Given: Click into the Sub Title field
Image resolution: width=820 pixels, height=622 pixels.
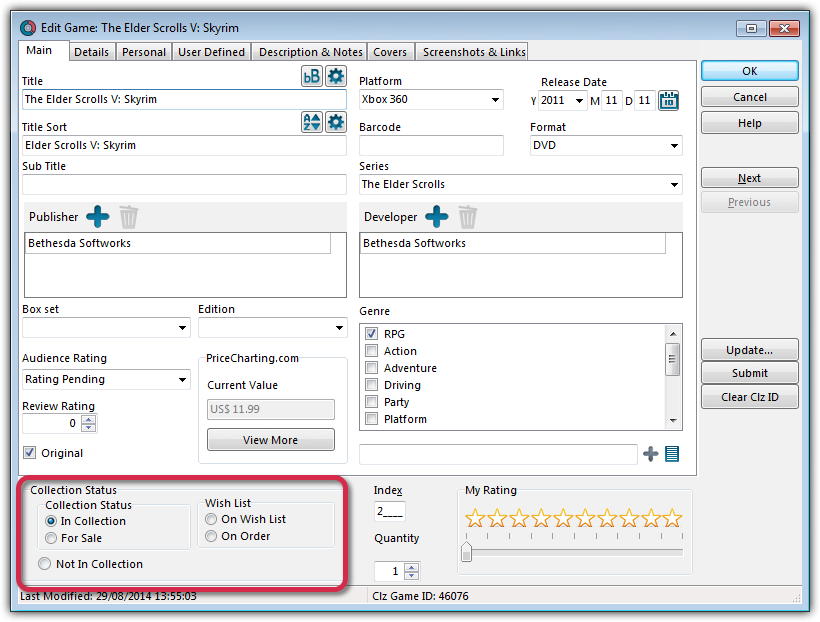Looking at the screenshot, I should click(x=184, y=185).
